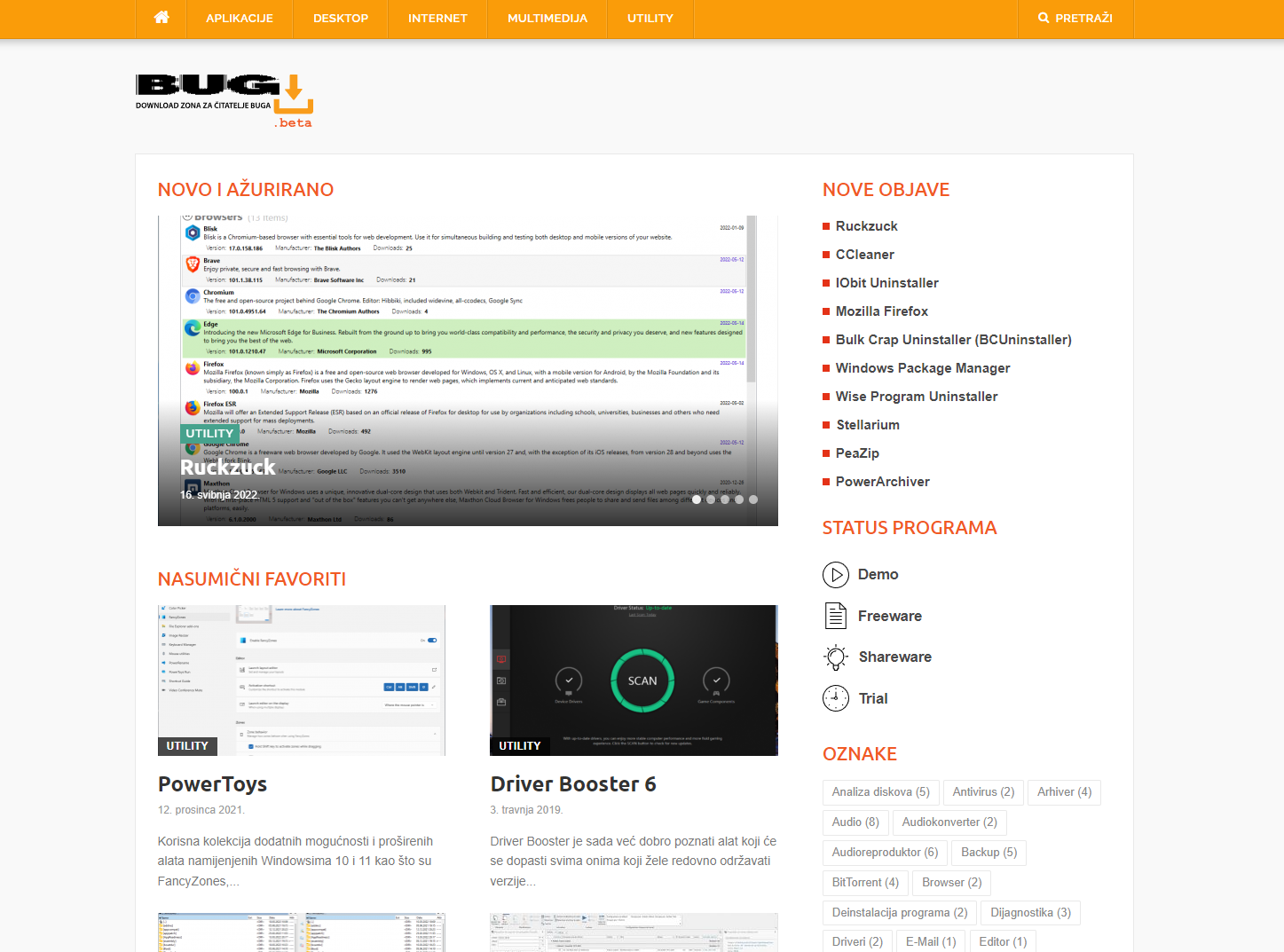Screen dimensions: 1284x952
Task: Select the Trial clock icon
Action: coord(836,698)
